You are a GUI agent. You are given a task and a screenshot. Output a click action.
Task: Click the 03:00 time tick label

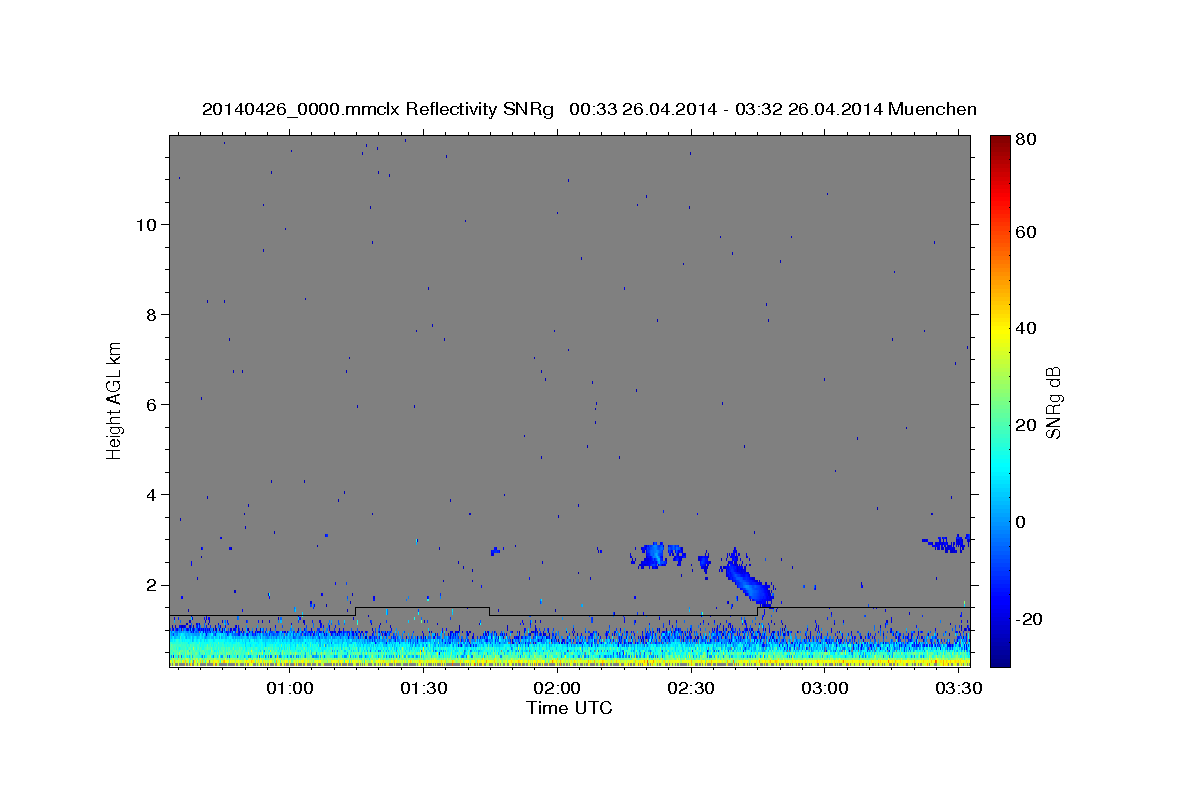point(825,689)
